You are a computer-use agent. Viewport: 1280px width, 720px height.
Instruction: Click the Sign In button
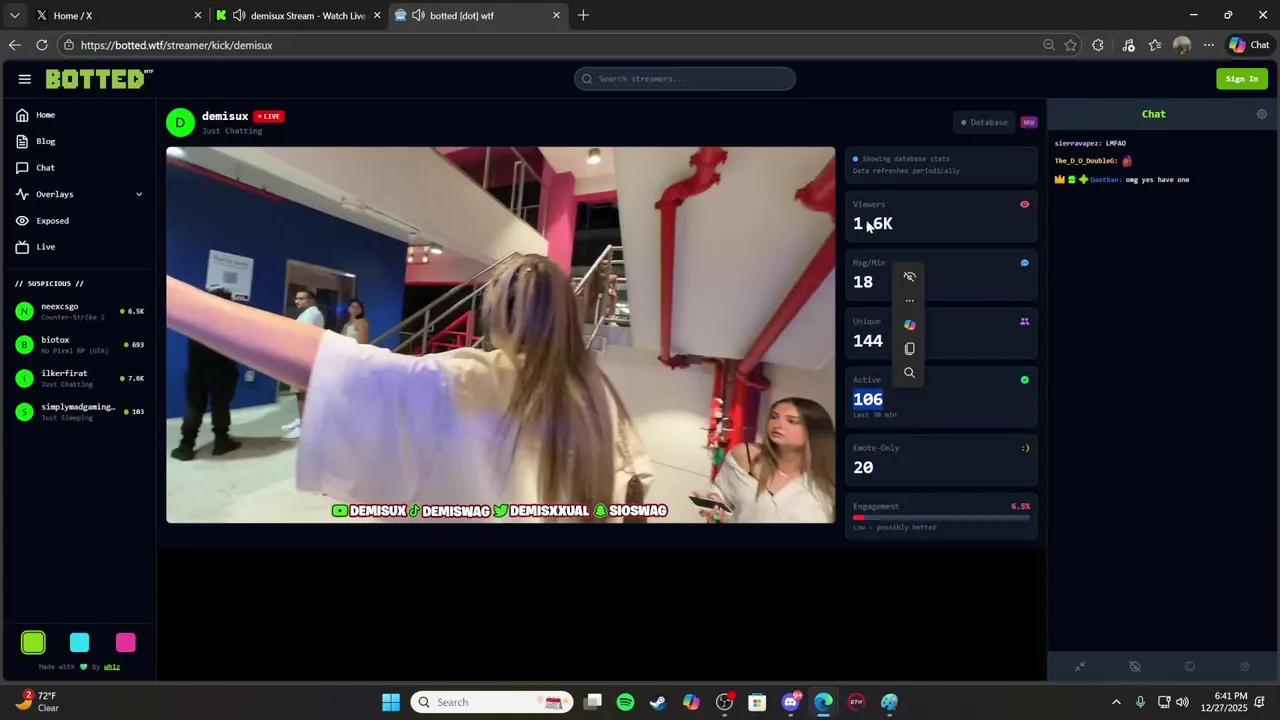click(x=1242, y=79)
